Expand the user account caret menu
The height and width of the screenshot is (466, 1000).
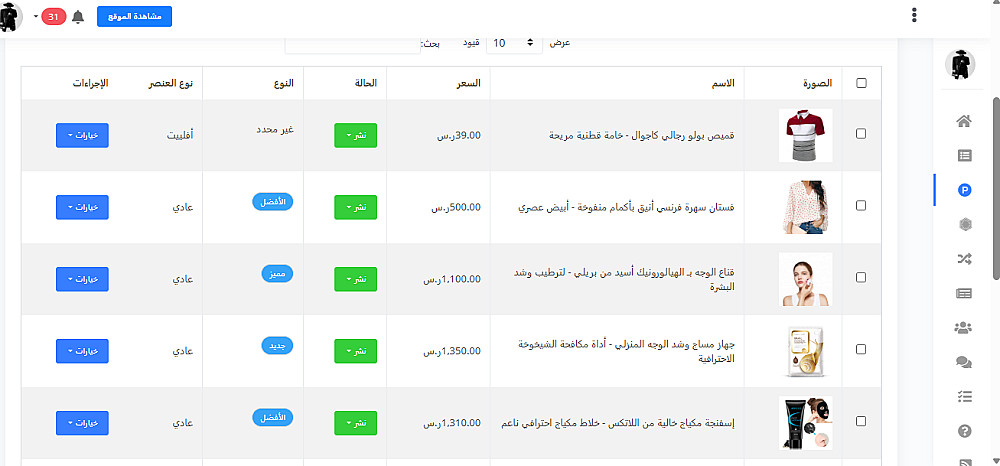[35, 15]
